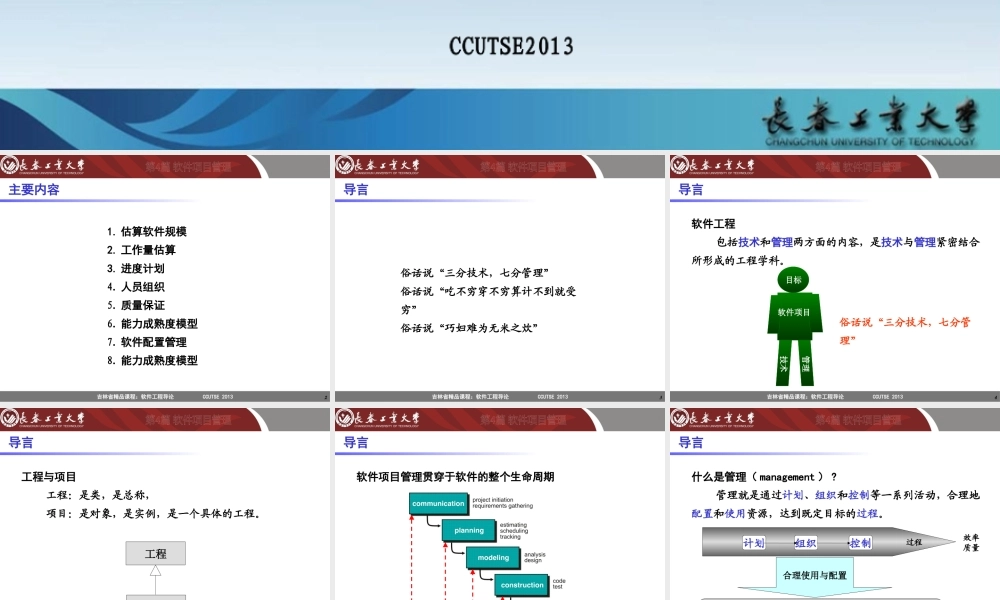Click the footer bar of the 主要内容 slide

click(165, 396)
